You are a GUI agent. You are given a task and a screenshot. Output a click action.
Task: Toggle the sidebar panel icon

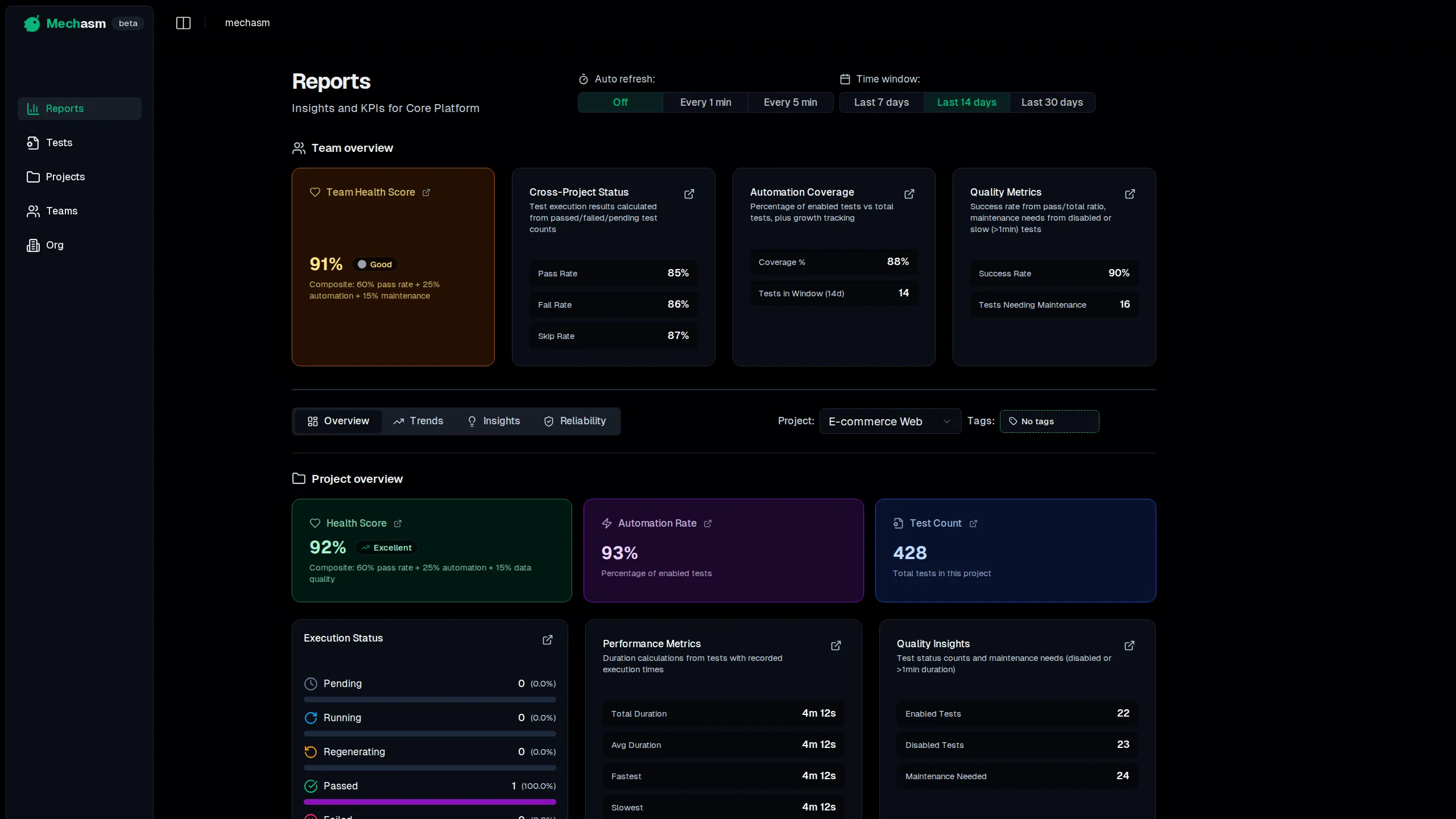pyautogui.click(x=183, y=23)
